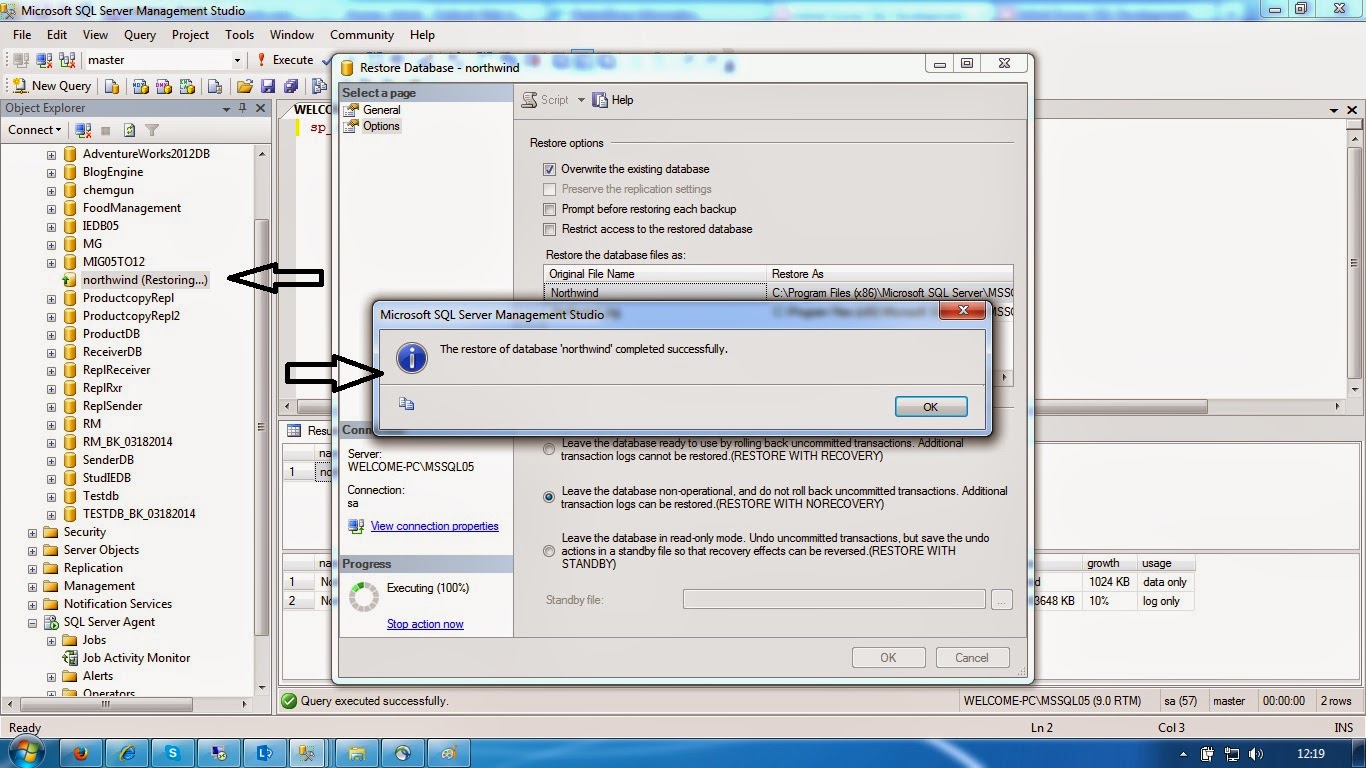
Task: Select RESTORE WITH RECOVERY radio option
Action: [548, 450]
